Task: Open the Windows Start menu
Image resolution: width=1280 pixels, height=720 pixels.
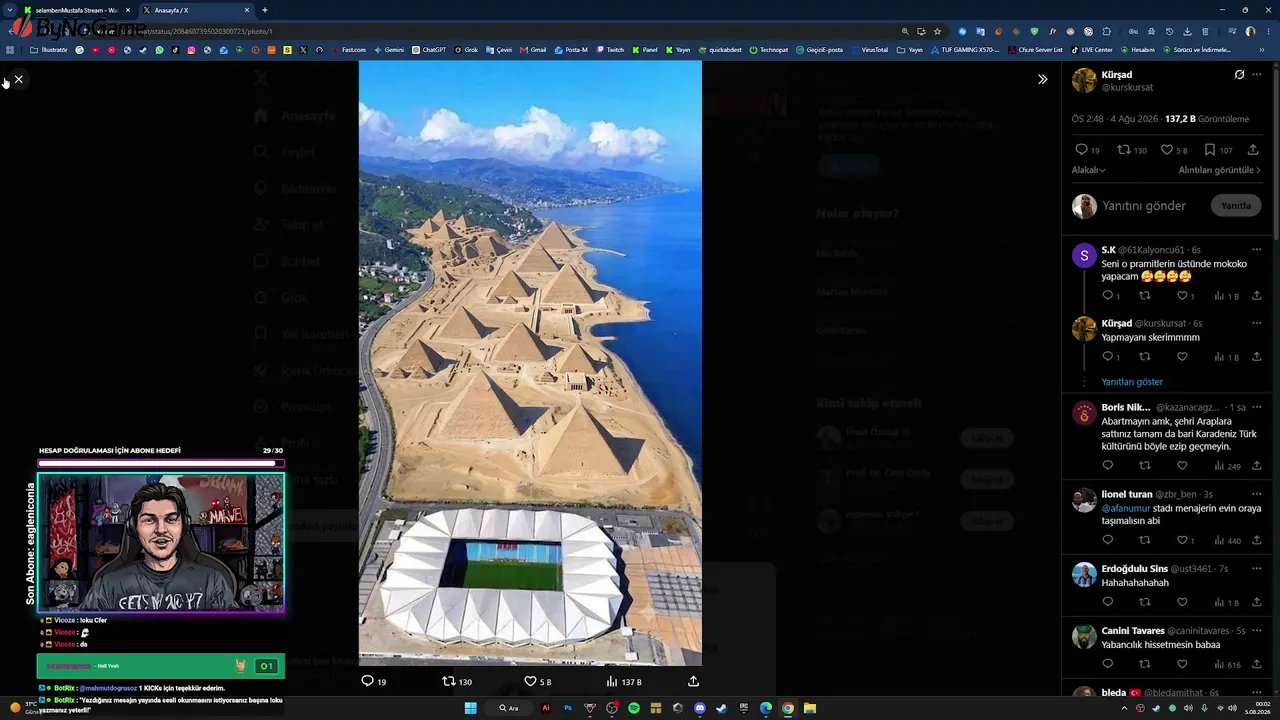Action: click(x=470, y=708)
